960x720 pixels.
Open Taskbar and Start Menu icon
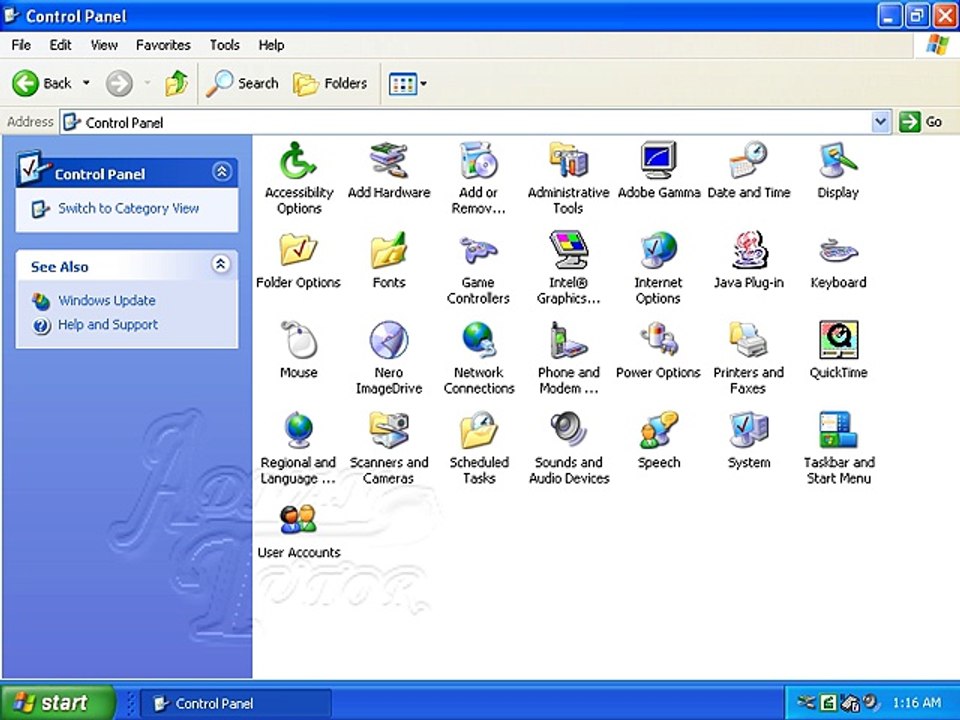838,431
